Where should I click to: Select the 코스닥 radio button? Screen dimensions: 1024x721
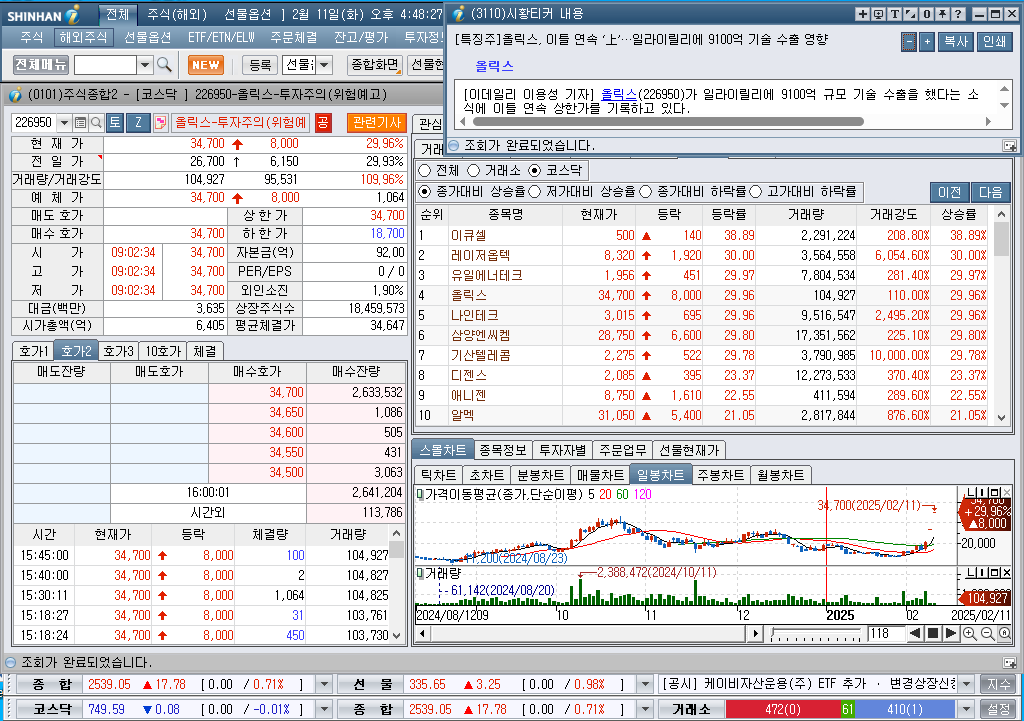(535, 170)
